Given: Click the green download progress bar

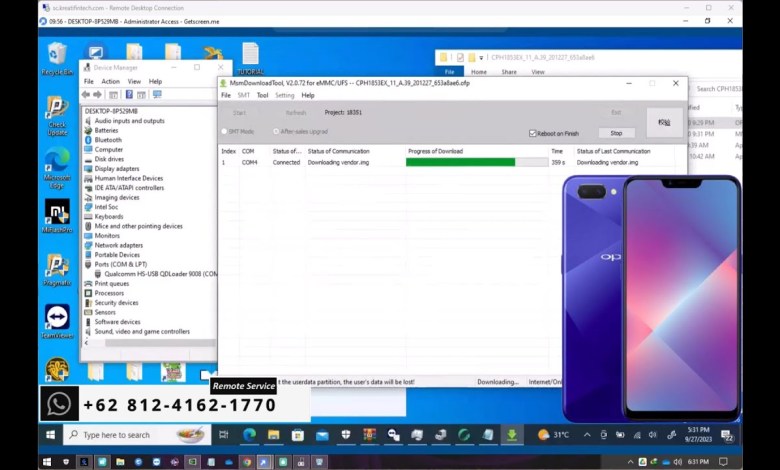Looking at the screenshot, I should tap(460, 162).
